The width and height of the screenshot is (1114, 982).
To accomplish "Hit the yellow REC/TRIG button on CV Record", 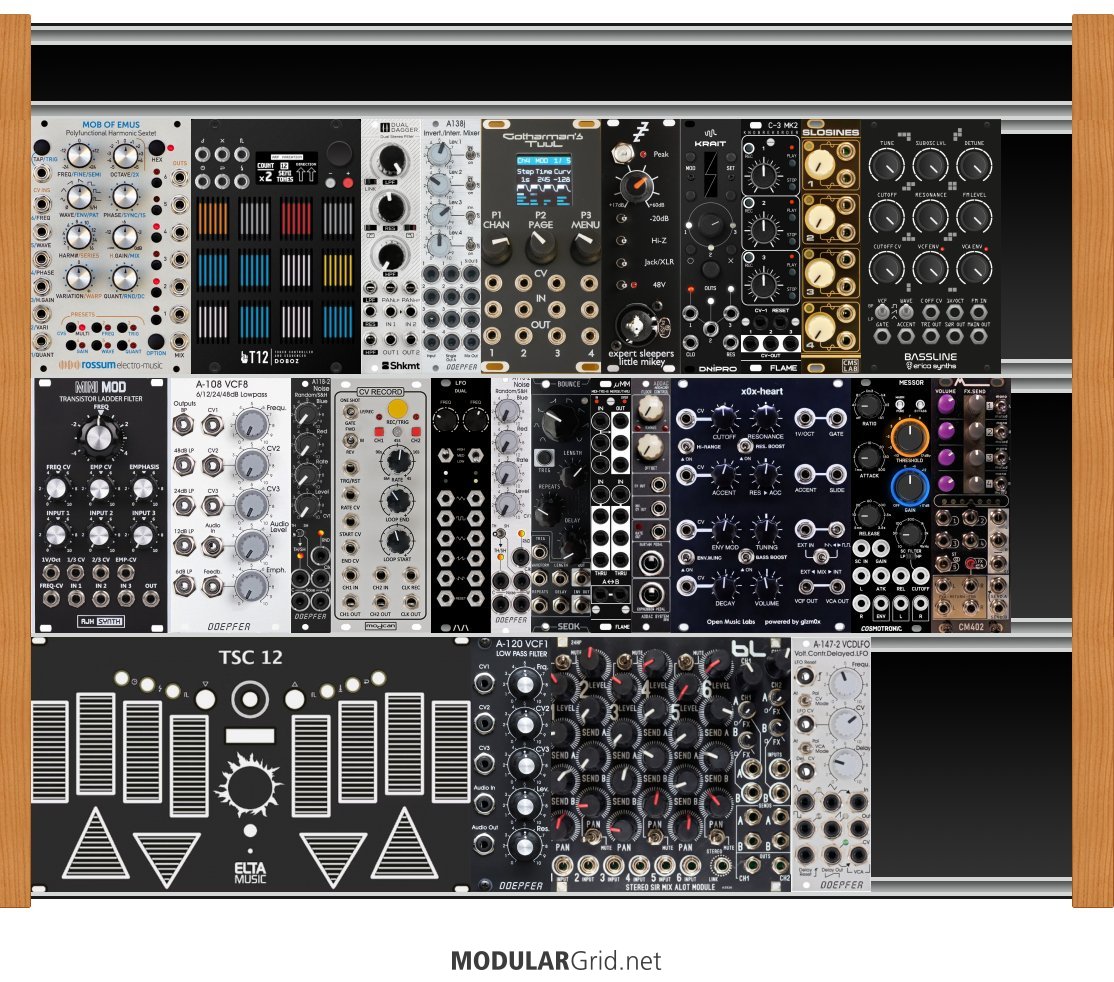I will (x=397, y=409).
